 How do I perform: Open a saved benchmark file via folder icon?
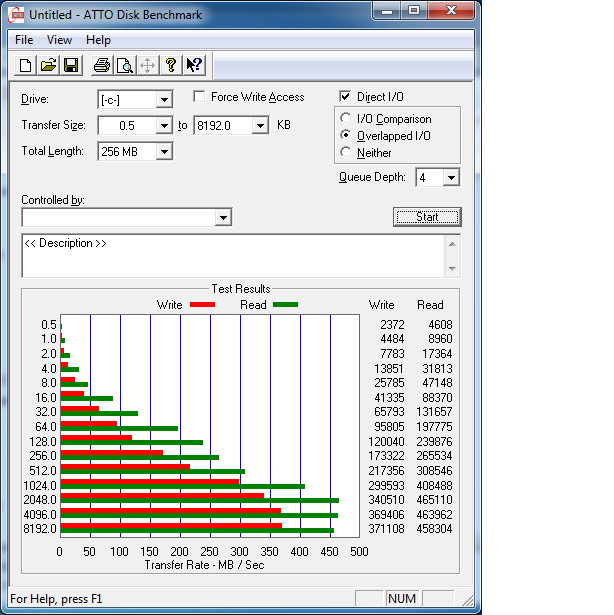click(x=48, y=65)
